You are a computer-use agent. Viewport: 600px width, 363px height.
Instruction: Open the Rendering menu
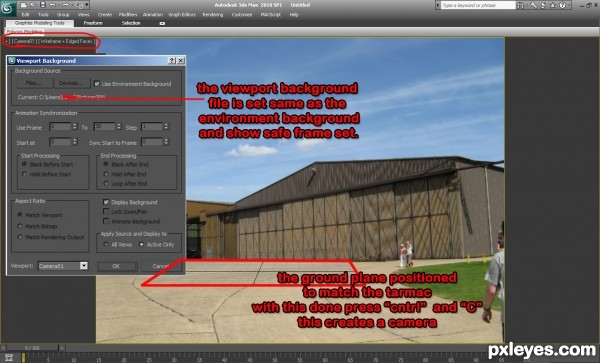tap(213, 15)
